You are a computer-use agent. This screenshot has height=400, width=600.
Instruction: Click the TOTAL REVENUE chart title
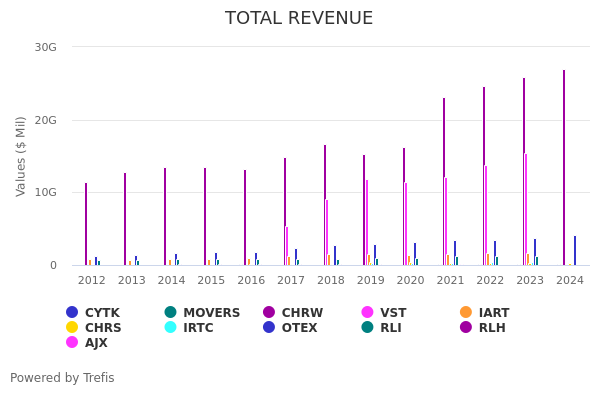(x=299, y=19)
